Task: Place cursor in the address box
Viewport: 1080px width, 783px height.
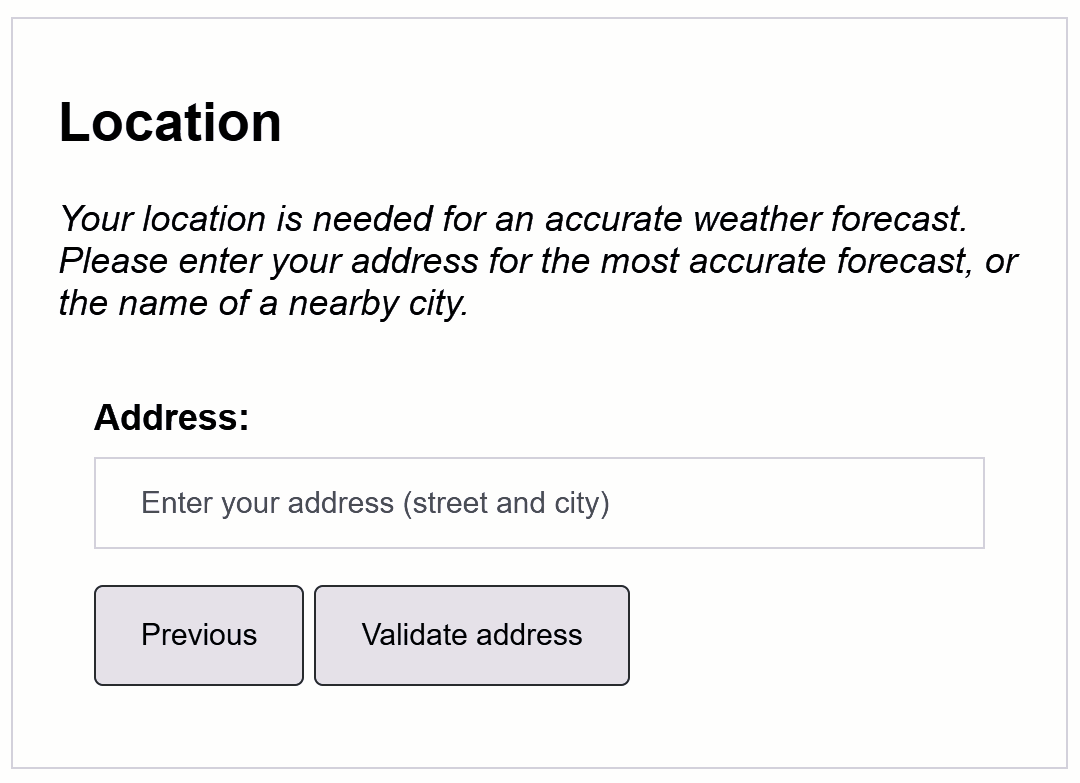Action: coord(539,503)
